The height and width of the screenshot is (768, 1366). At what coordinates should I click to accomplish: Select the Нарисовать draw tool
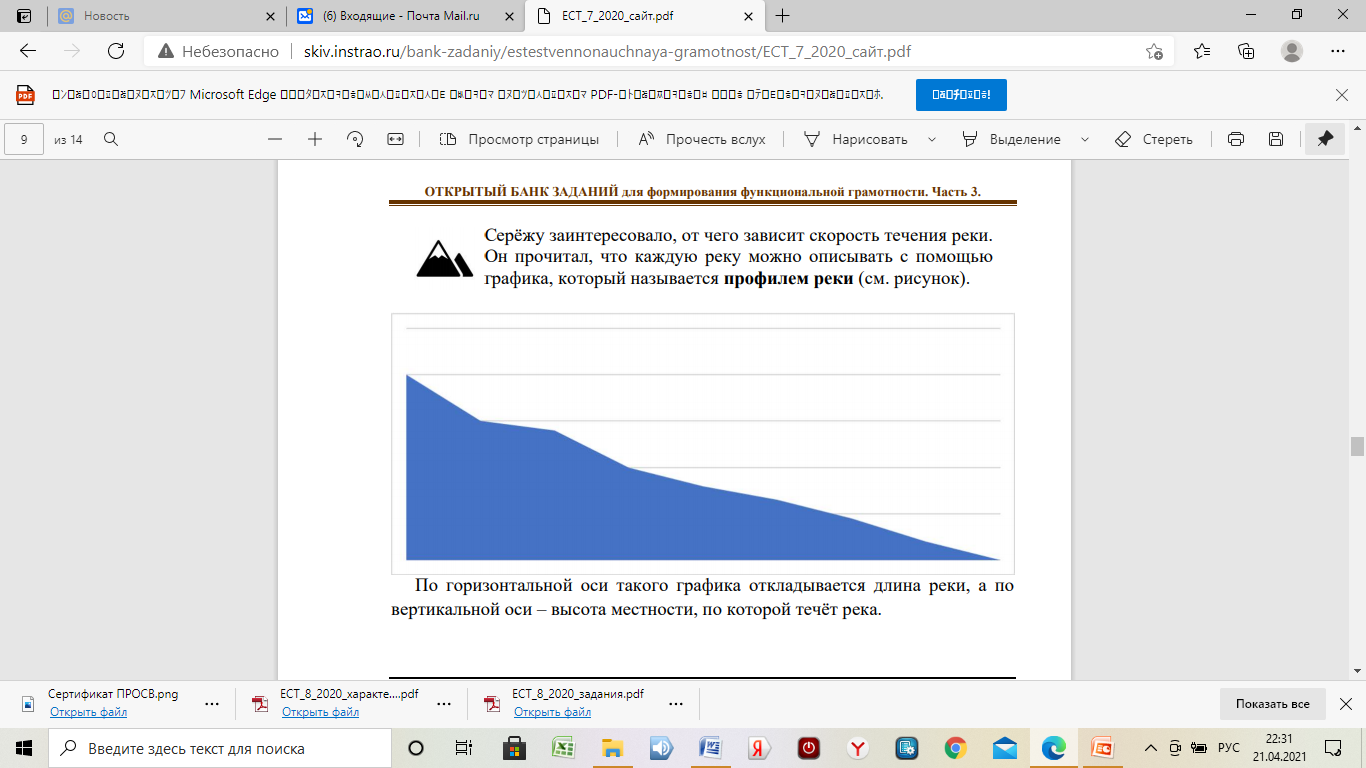856,139
